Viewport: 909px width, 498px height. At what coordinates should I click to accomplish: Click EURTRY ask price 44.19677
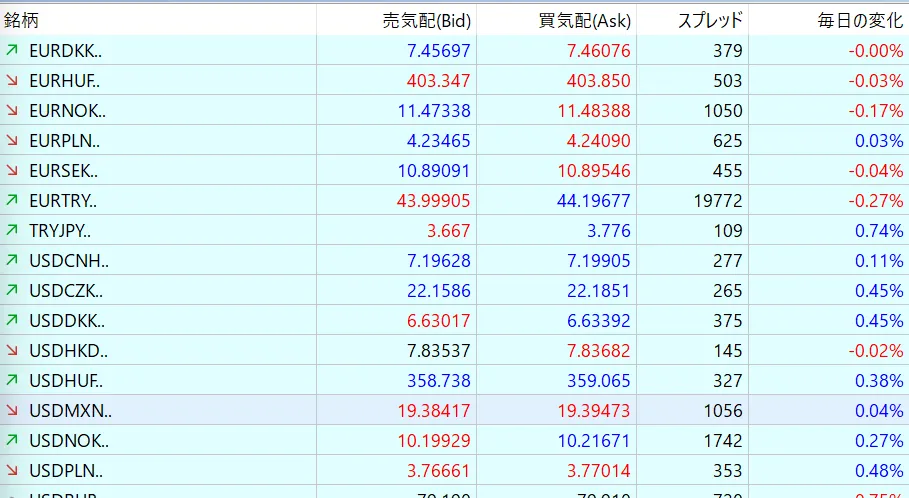coord(594,201)
